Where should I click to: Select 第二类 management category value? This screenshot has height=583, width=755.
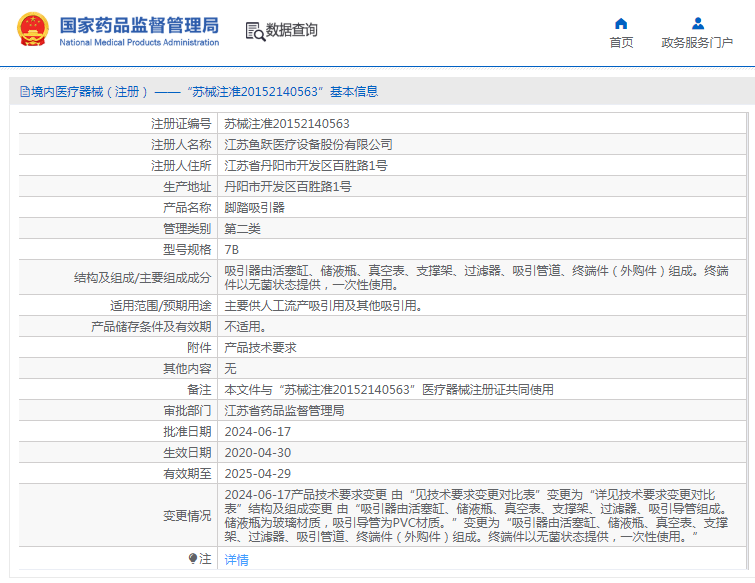pos(243,229)
